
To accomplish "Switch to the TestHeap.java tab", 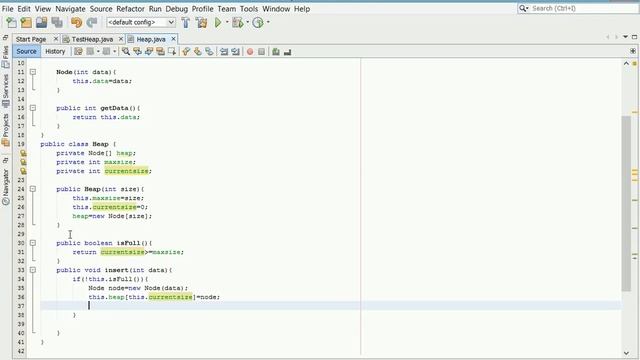I will (x=92, y=39).
